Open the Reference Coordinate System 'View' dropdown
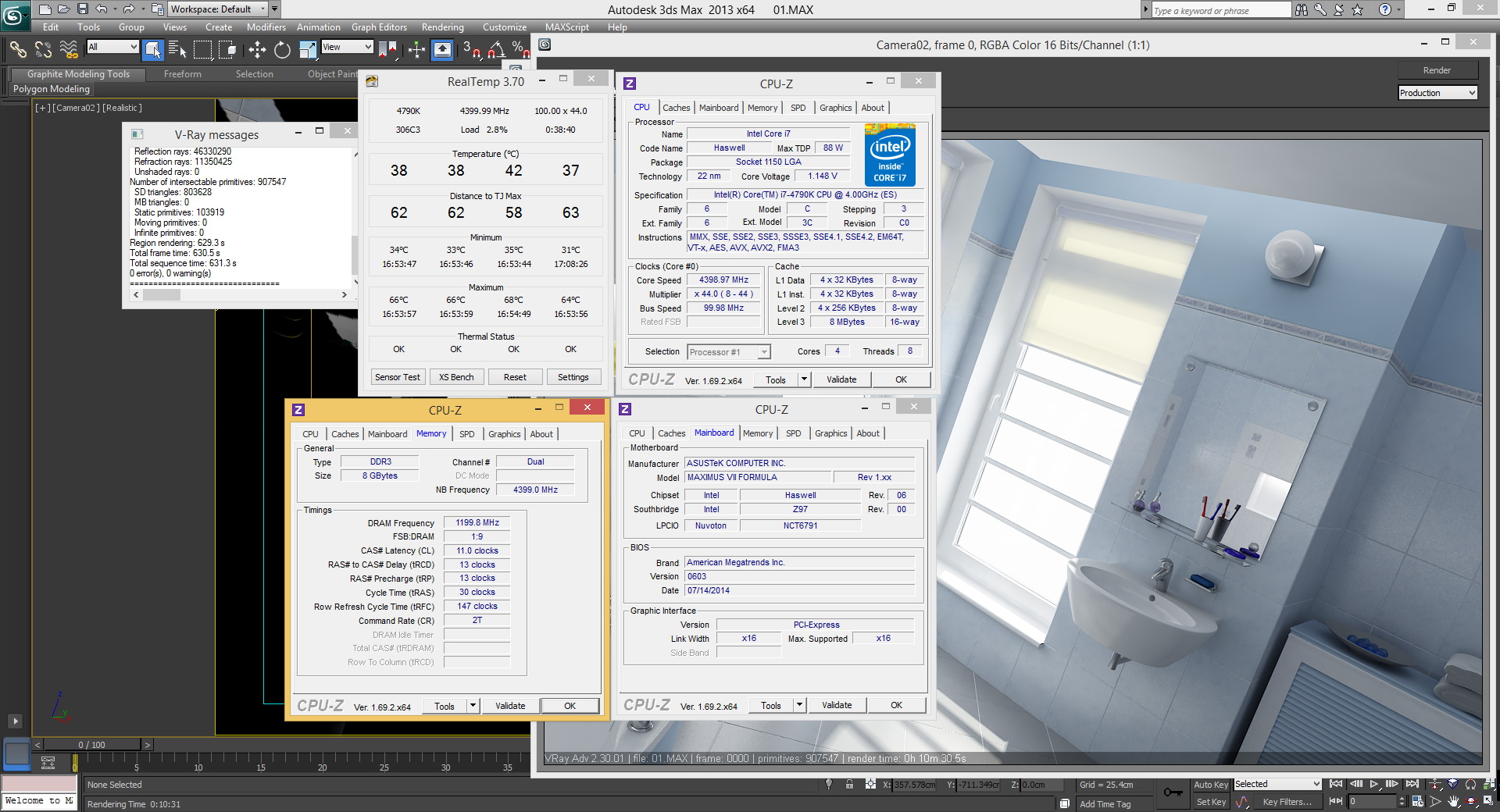The width and height of the screenshot is (1500, 812). (x=347, y=47)
